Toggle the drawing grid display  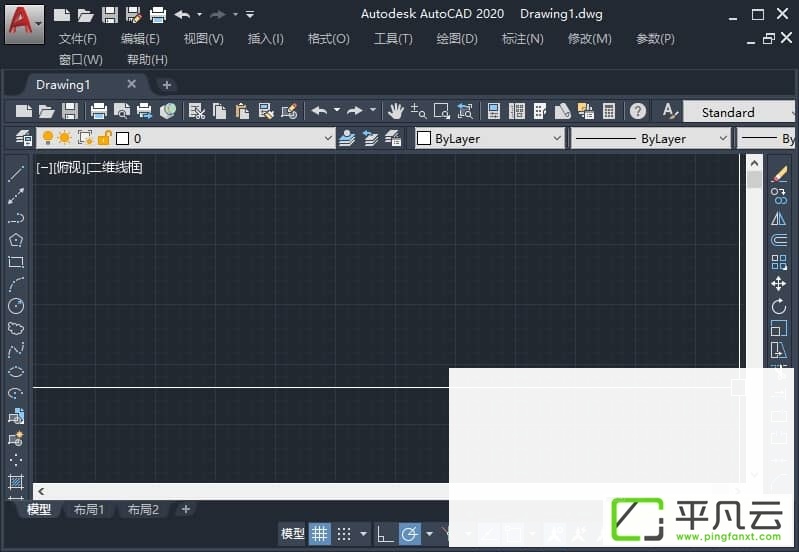319,534
